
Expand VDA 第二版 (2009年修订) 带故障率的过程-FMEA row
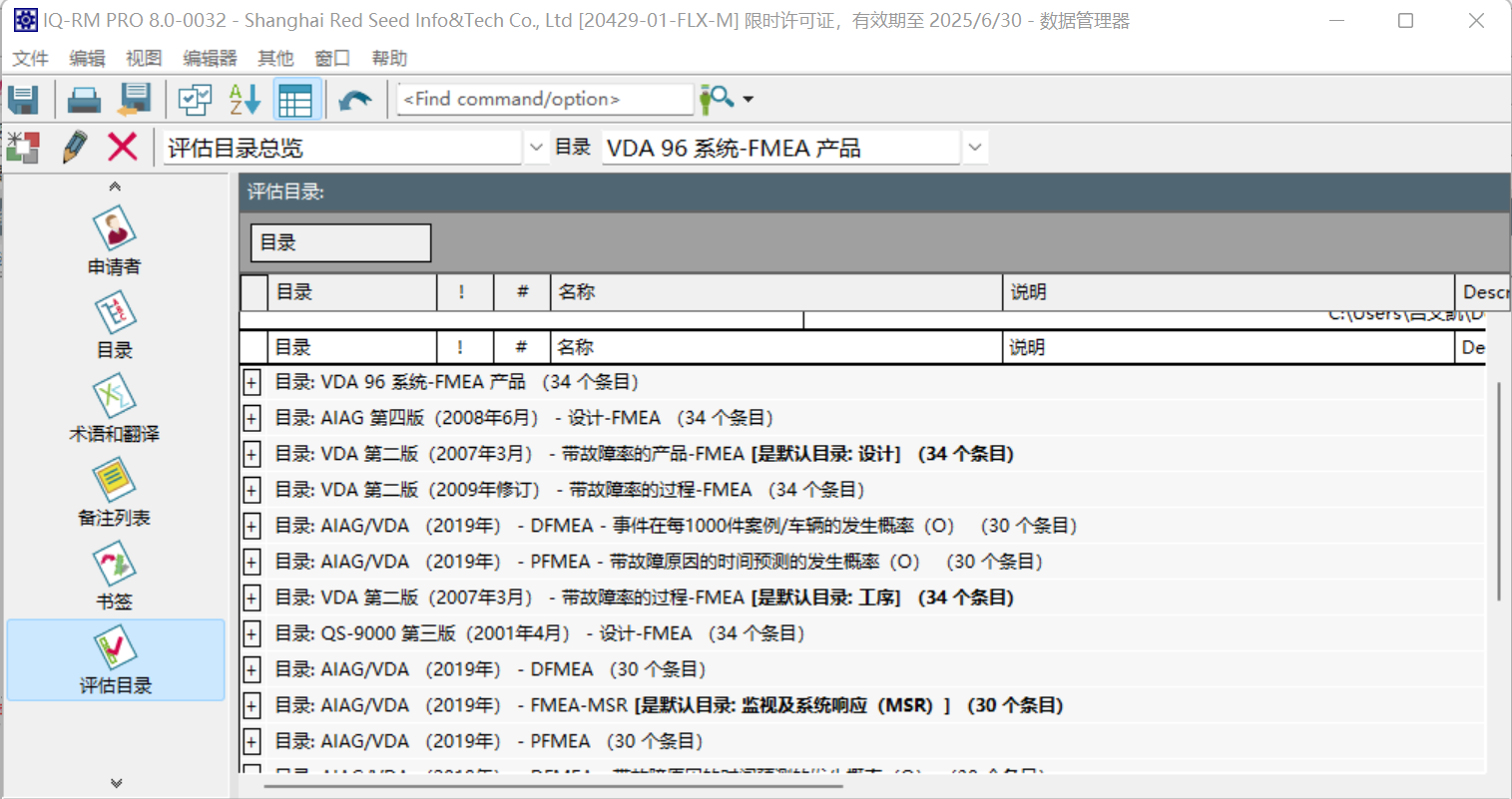tap(252, 490)
